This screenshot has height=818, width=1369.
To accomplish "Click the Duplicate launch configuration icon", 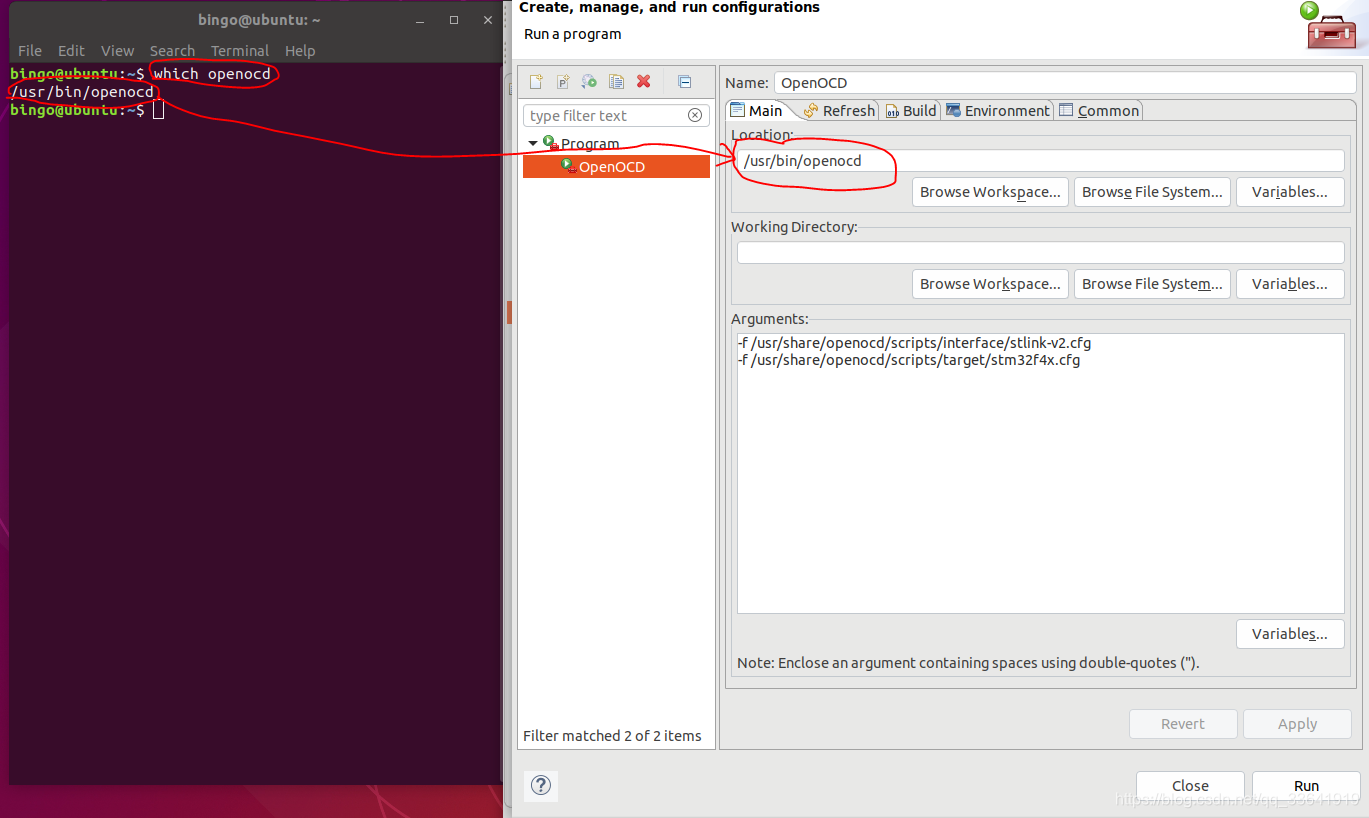I will pyautogui.click(x=617, y=82).
